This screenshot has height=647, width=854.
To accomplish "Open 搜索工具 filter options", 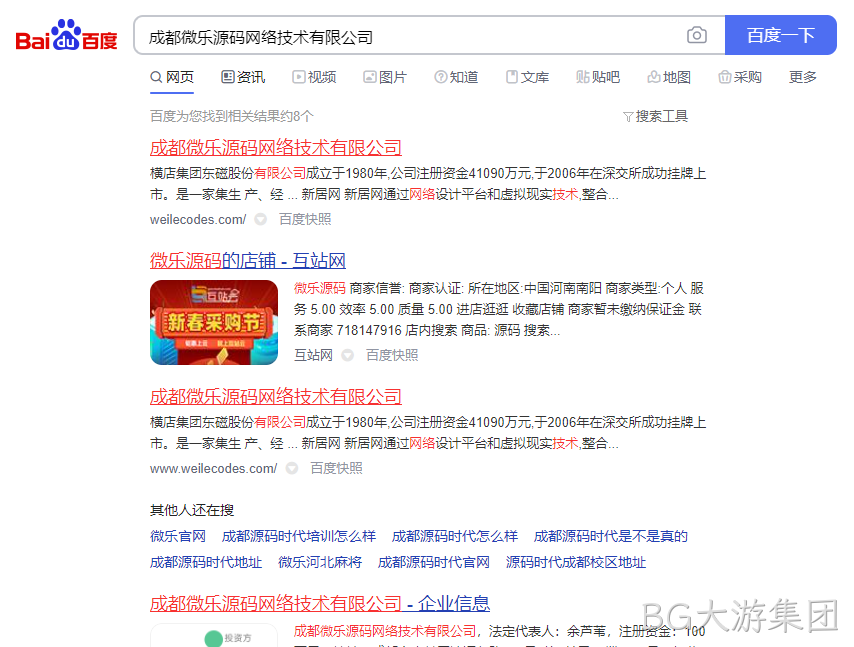I will click(x=656, y=117).
